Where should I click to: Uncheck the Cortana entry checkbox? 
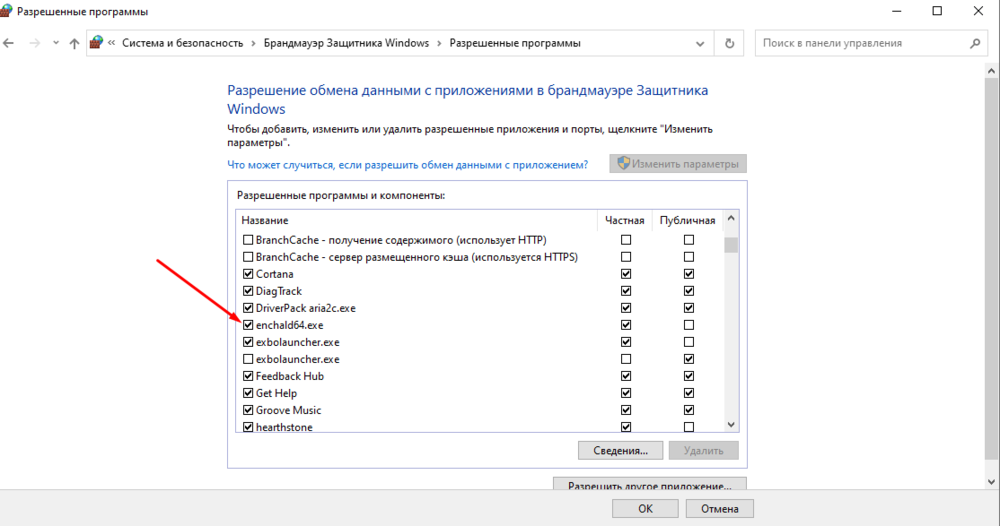click(x=248, y=274)
